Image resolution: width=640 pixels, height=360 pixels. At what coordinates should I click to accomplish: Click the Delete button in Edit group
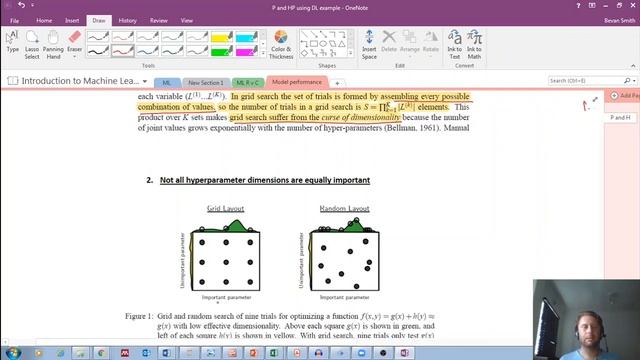tap(389, 41)
